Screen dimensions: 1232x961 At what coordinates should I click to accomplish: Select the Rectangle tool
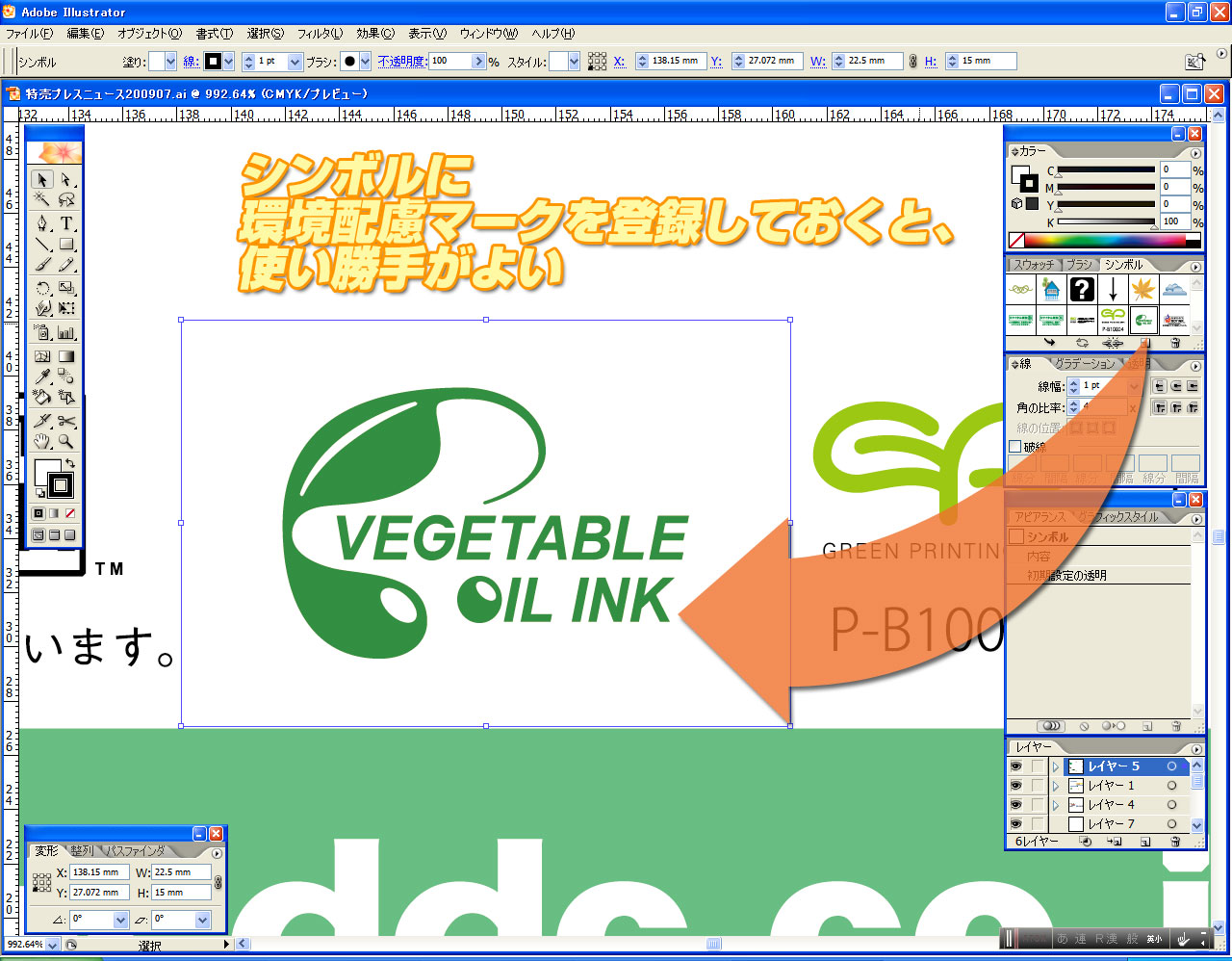[x=66, y=244]
